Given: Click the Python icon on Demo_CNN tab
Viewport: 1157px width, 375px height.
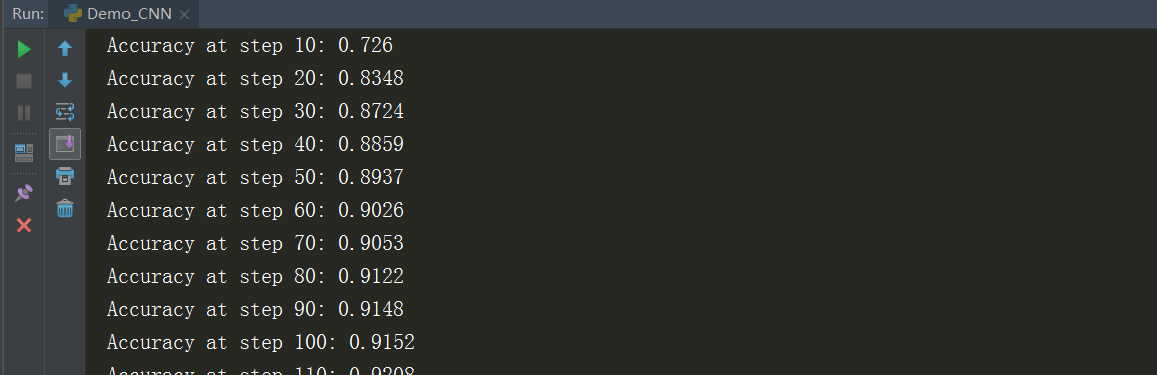Looking at the screenshot, I should (72, 13).
